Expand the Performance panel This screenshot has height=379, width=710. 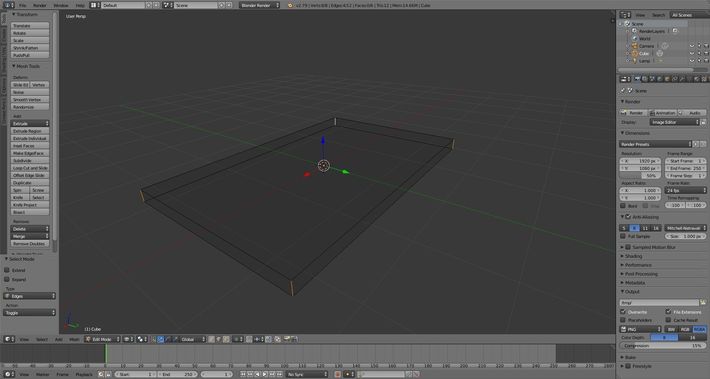638,265
